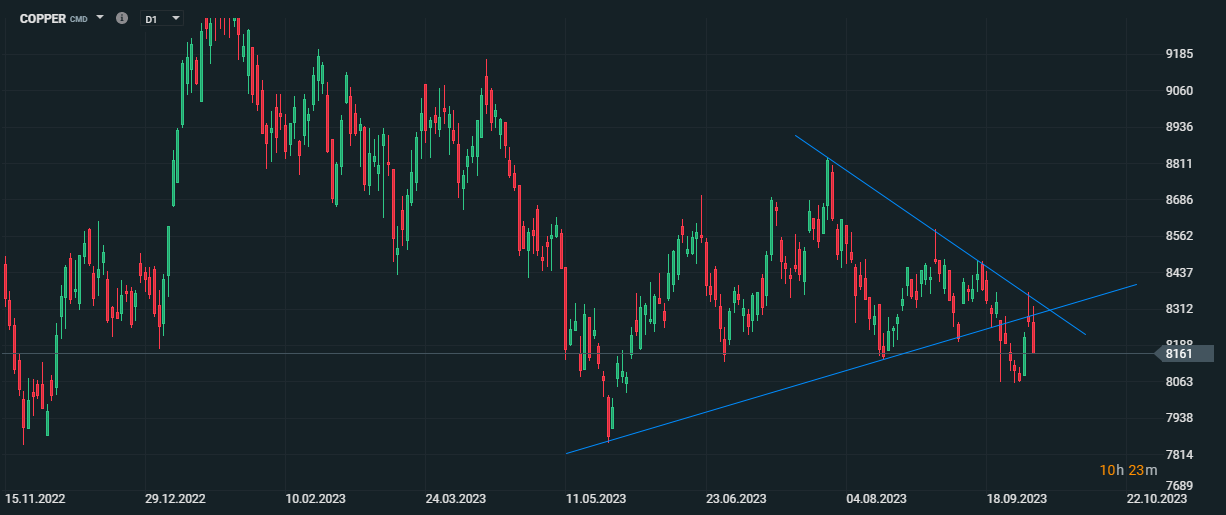The height and width of the screenshot is (515, 1226).
Task: Click the 8562 price axis label
Action: (x=1180, y=236)
